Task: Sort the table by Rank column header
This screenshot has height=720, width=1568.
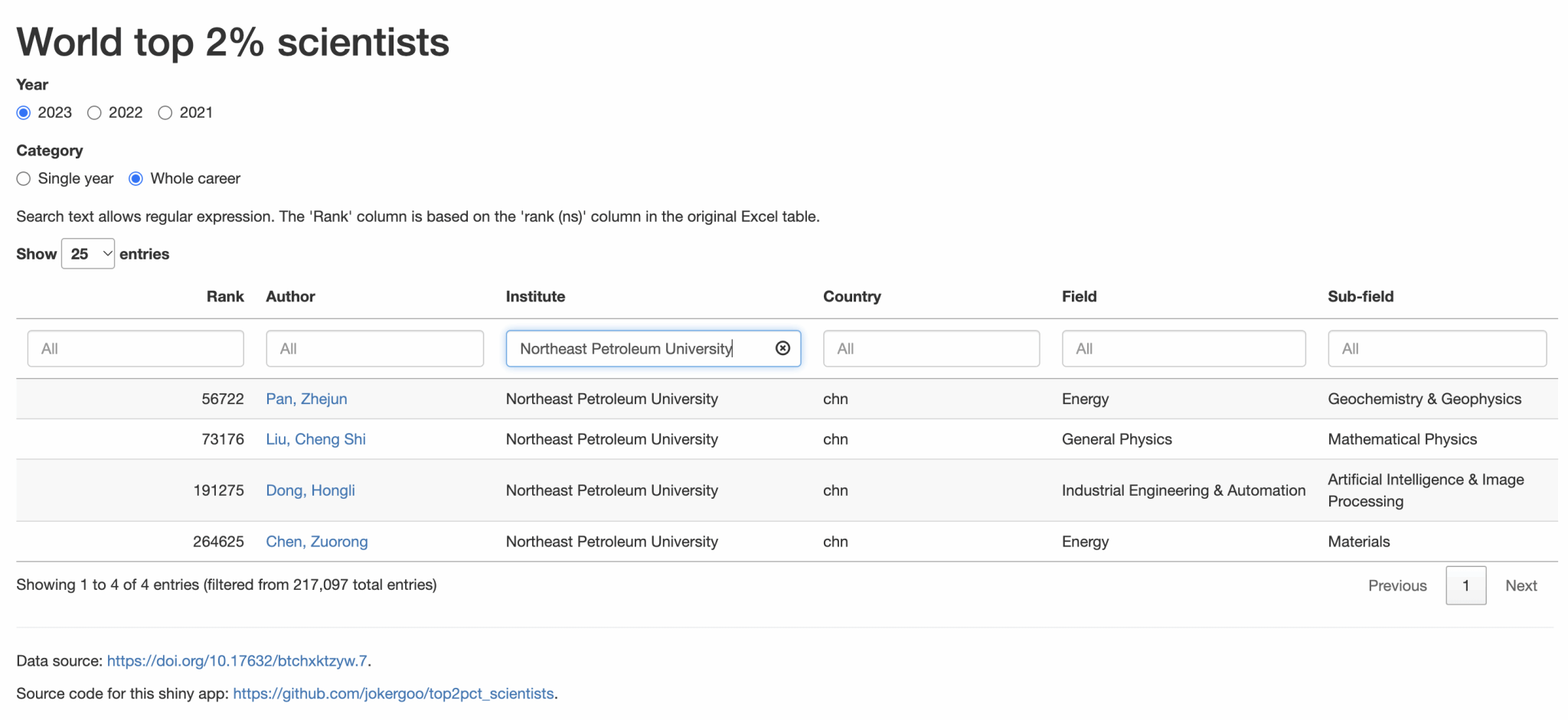Action: (x=225, y=296)
